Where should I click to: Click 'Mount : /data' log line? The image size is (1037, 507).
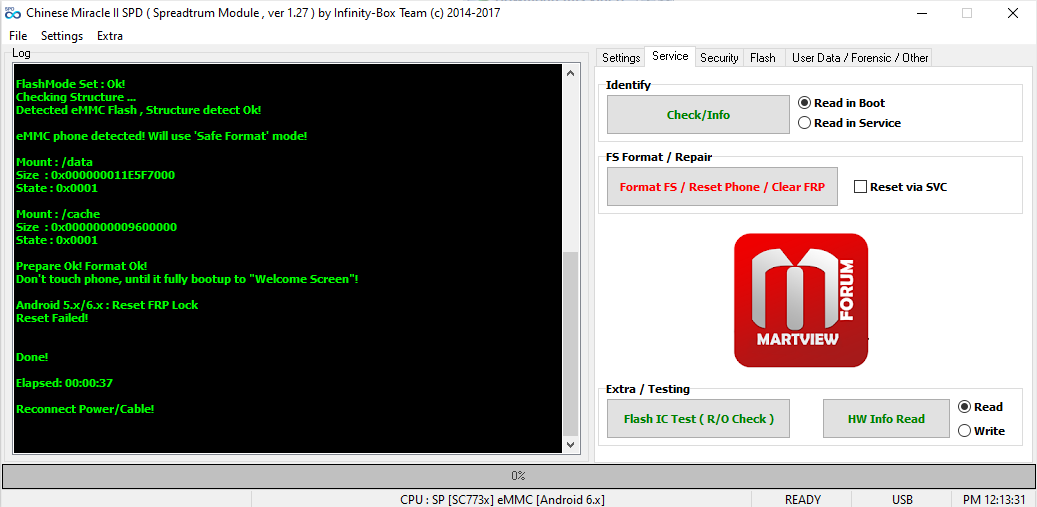click(54, 162)
